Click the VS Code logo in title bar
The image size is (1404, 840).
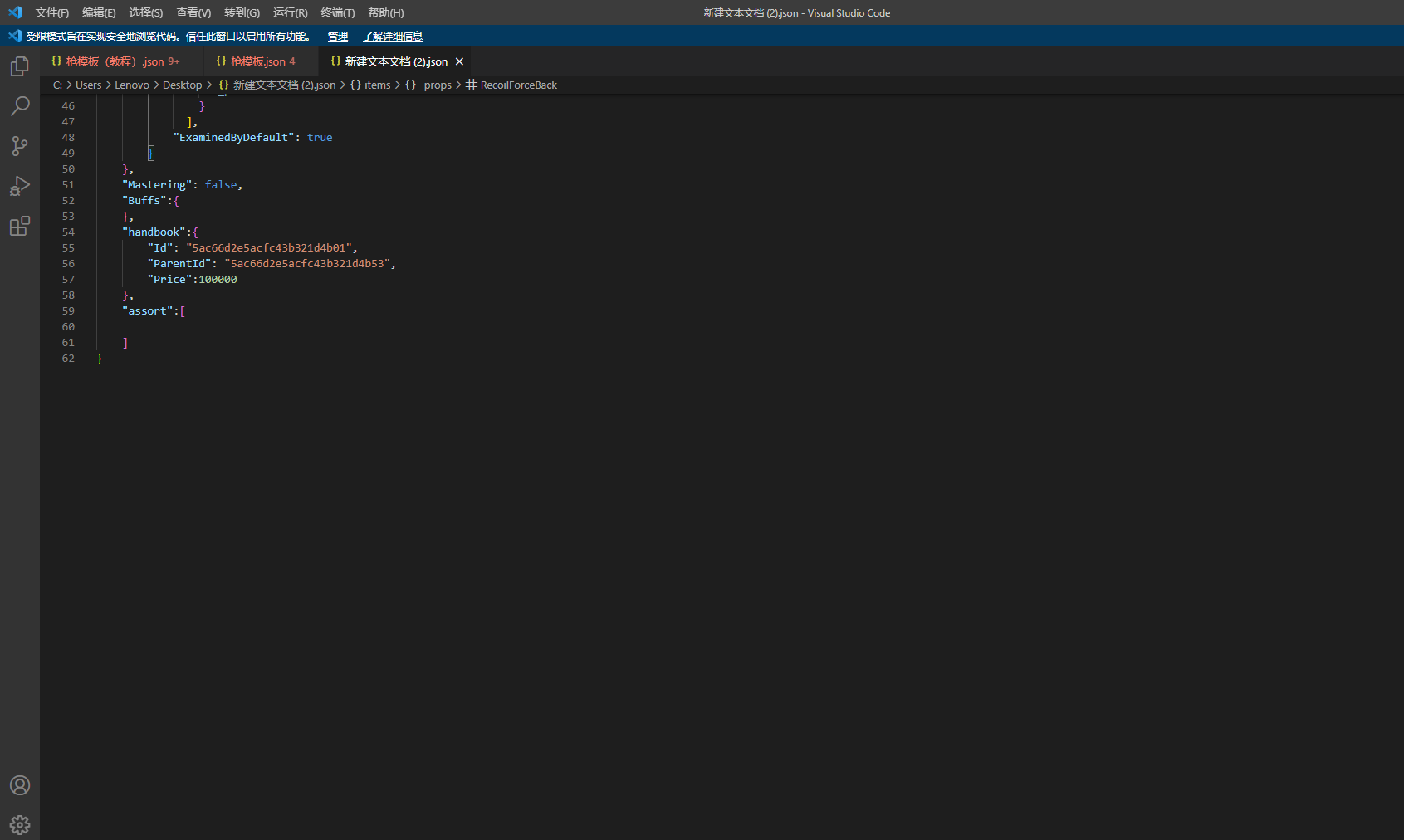15,12
